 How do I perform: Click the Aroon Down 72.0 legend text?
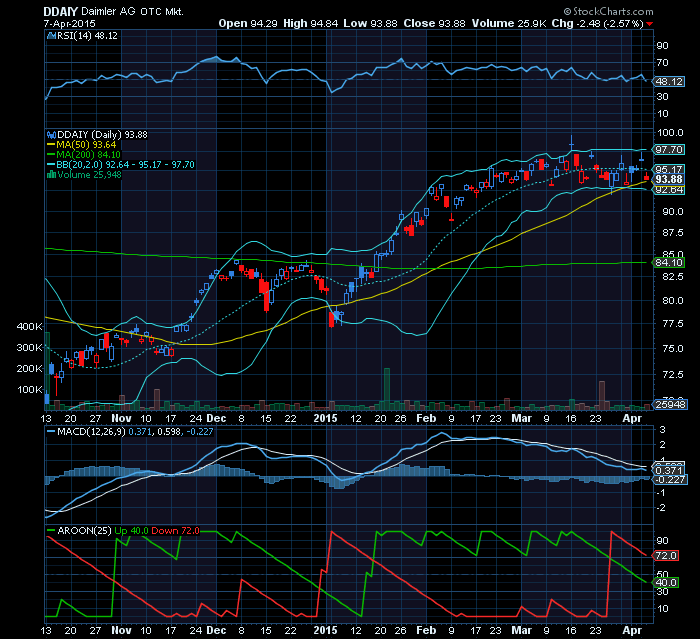pos(175,530)
